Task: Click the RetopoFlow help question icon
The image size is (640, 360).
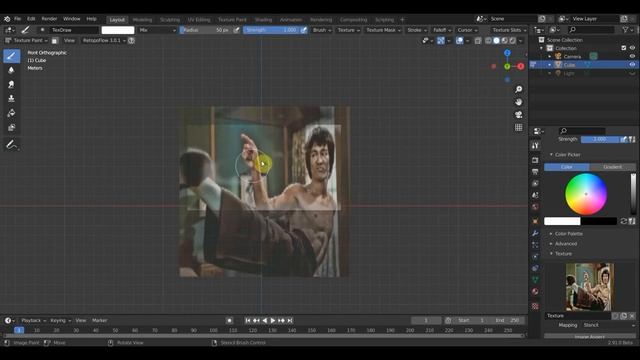Action: (131, 40)
